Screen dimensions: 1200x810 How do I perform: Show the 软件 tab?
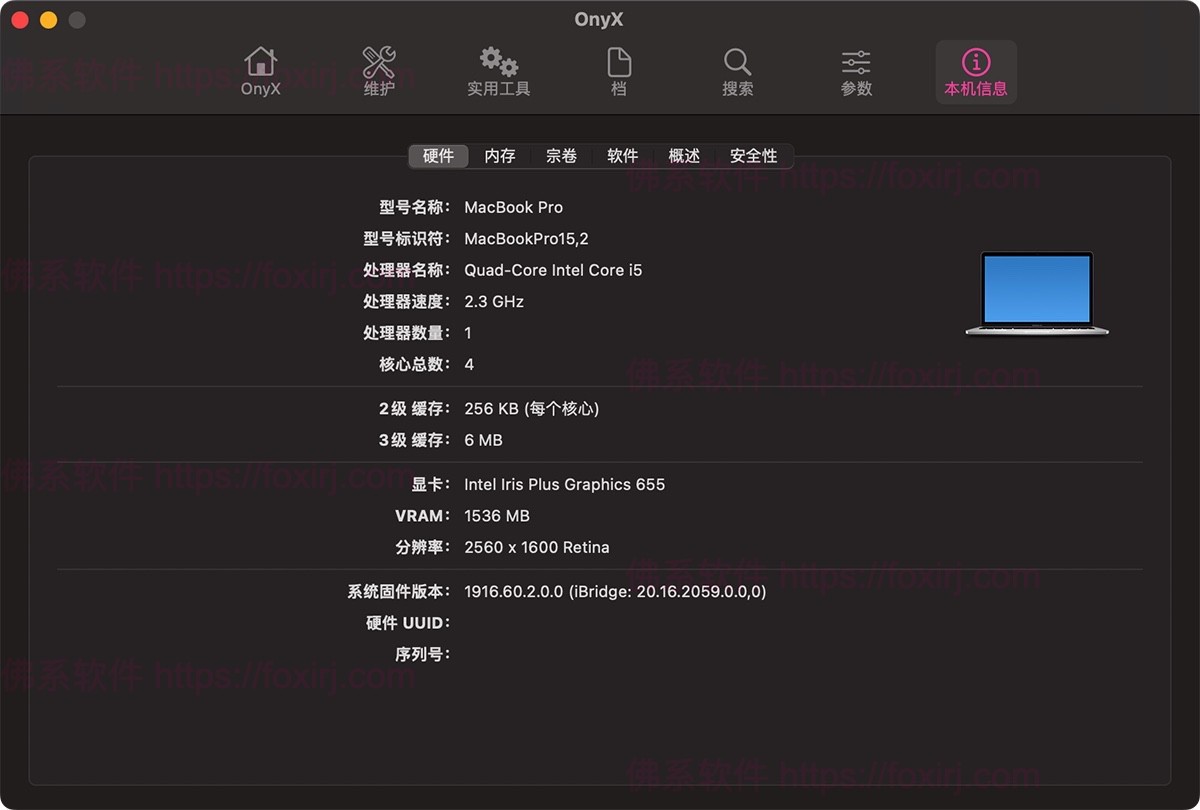click(x=622, y=156)
